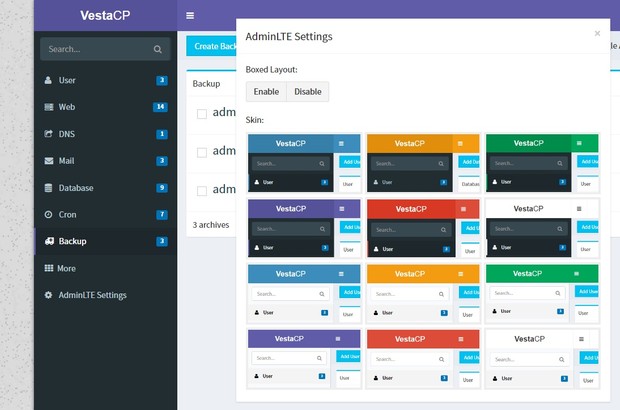Select the white header dark-sidebar skin

542,228
